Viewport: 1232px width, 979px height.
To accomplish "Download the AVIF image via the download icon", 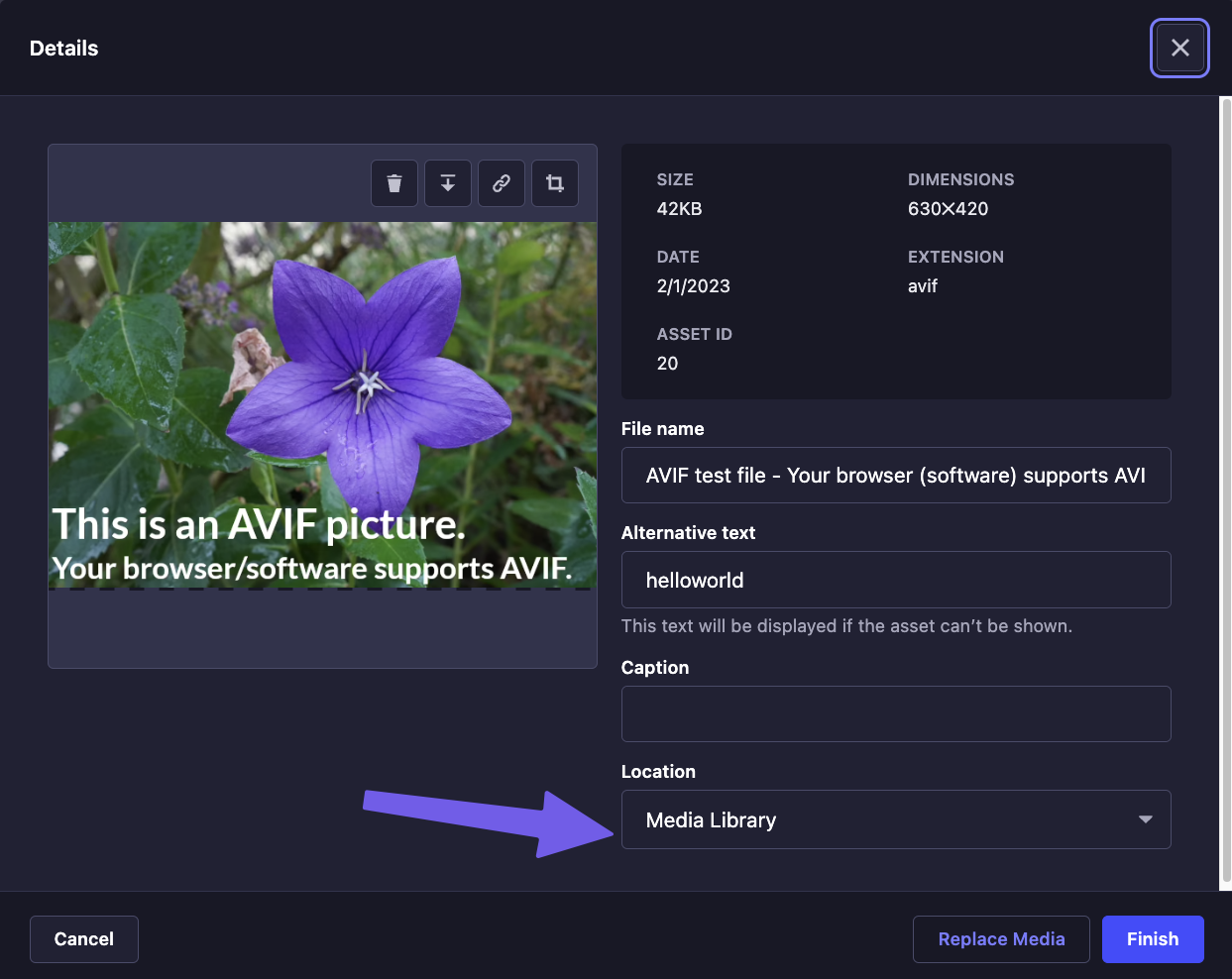I will tap(448, 183).
